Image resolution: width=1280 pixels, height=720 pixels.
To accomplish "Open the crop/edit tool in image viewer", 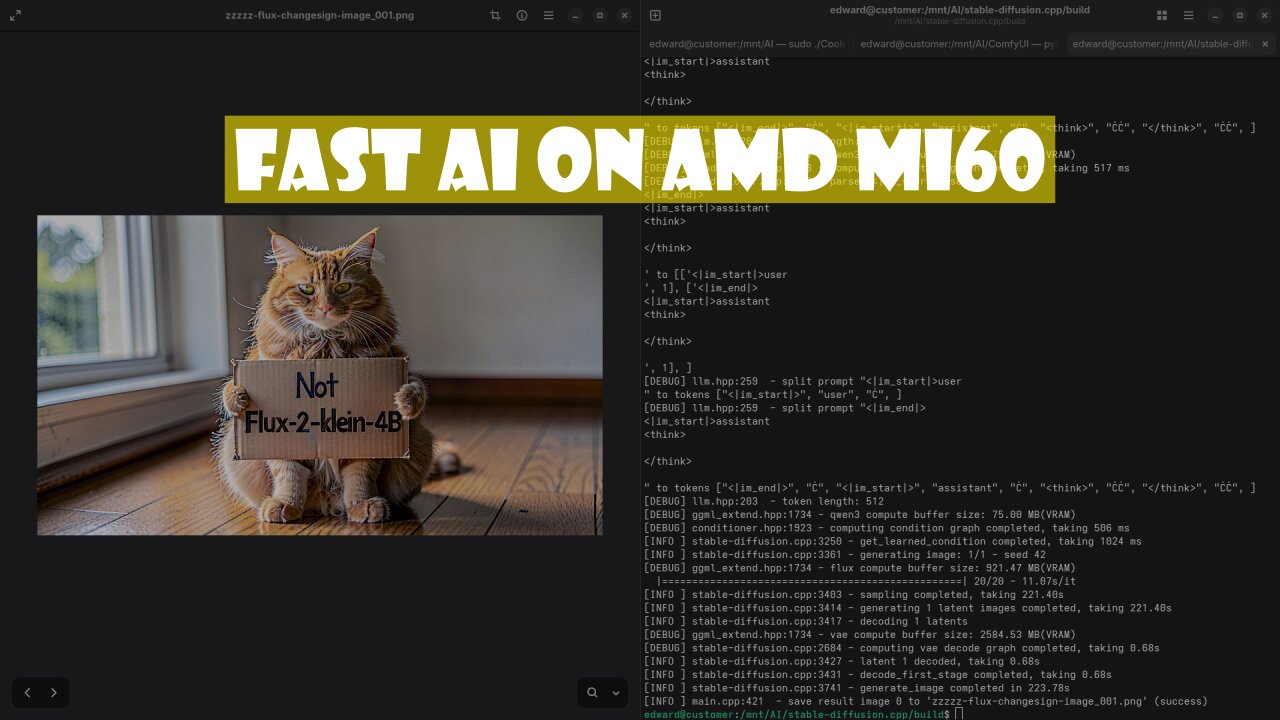I will point(496,15).
